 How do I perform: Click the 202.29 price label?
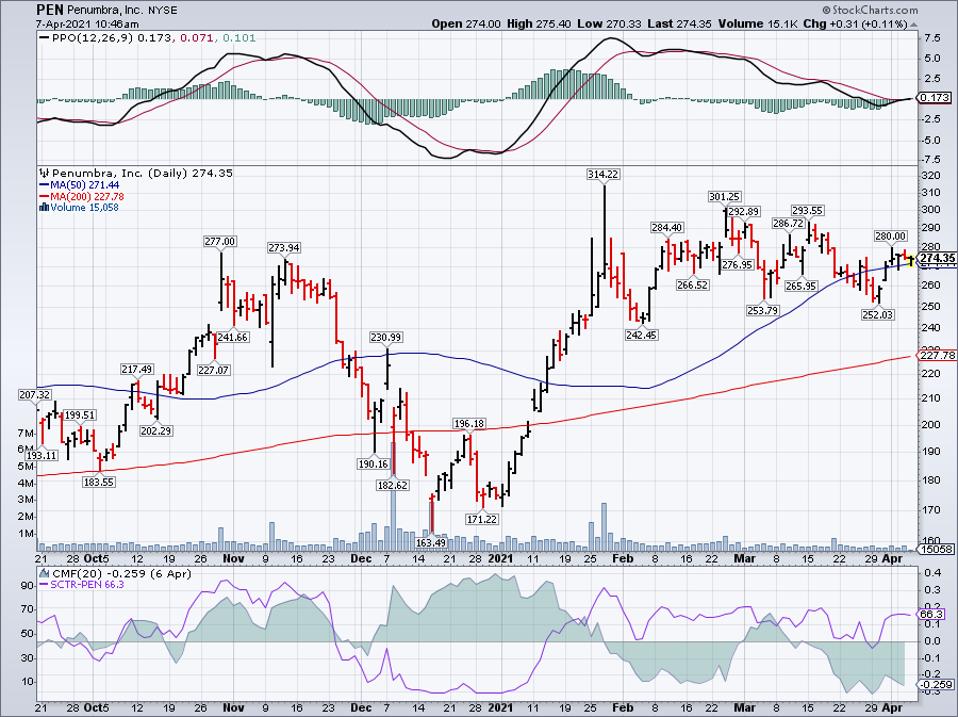156,431
